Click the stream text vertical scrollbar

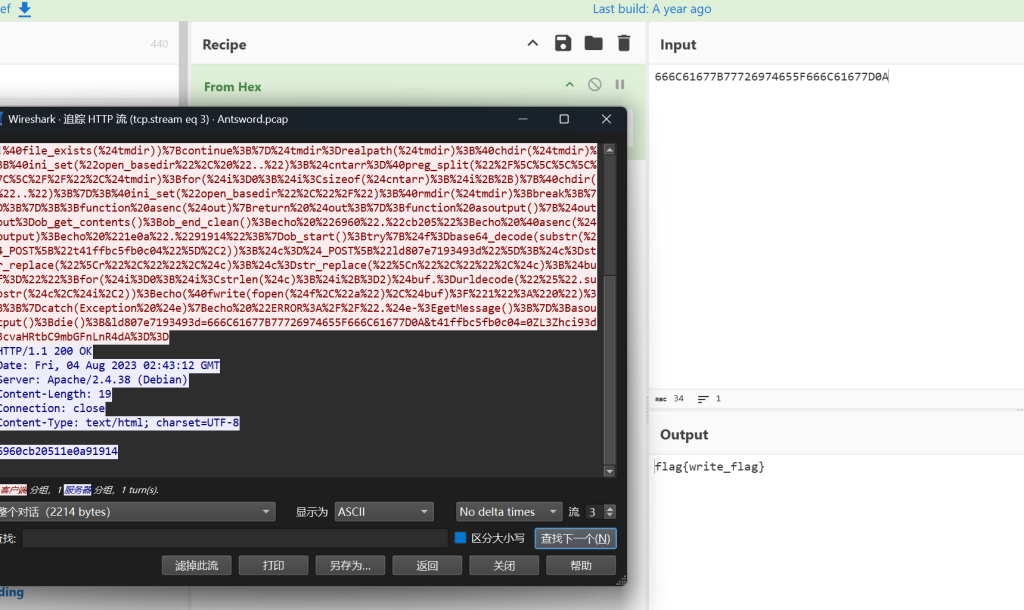click(x=610, y=300)
